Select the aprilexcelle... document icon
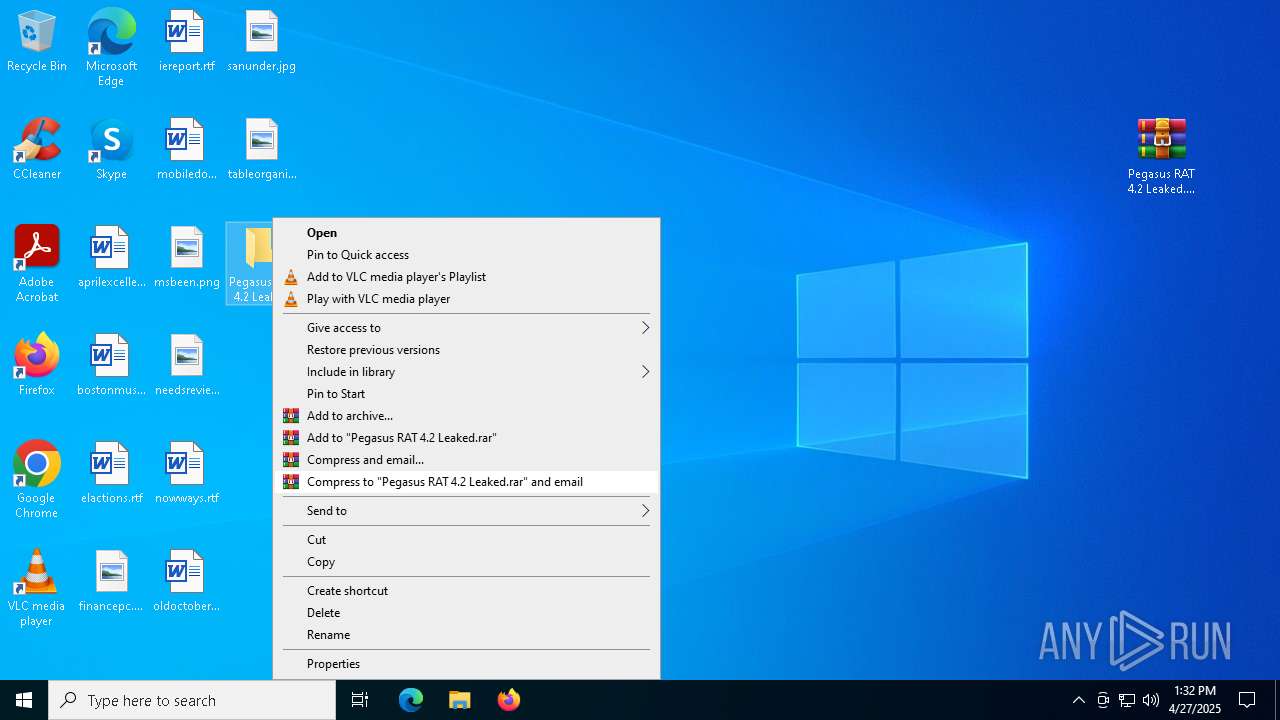The image size is (1280, 720). (x=111, y=258)
